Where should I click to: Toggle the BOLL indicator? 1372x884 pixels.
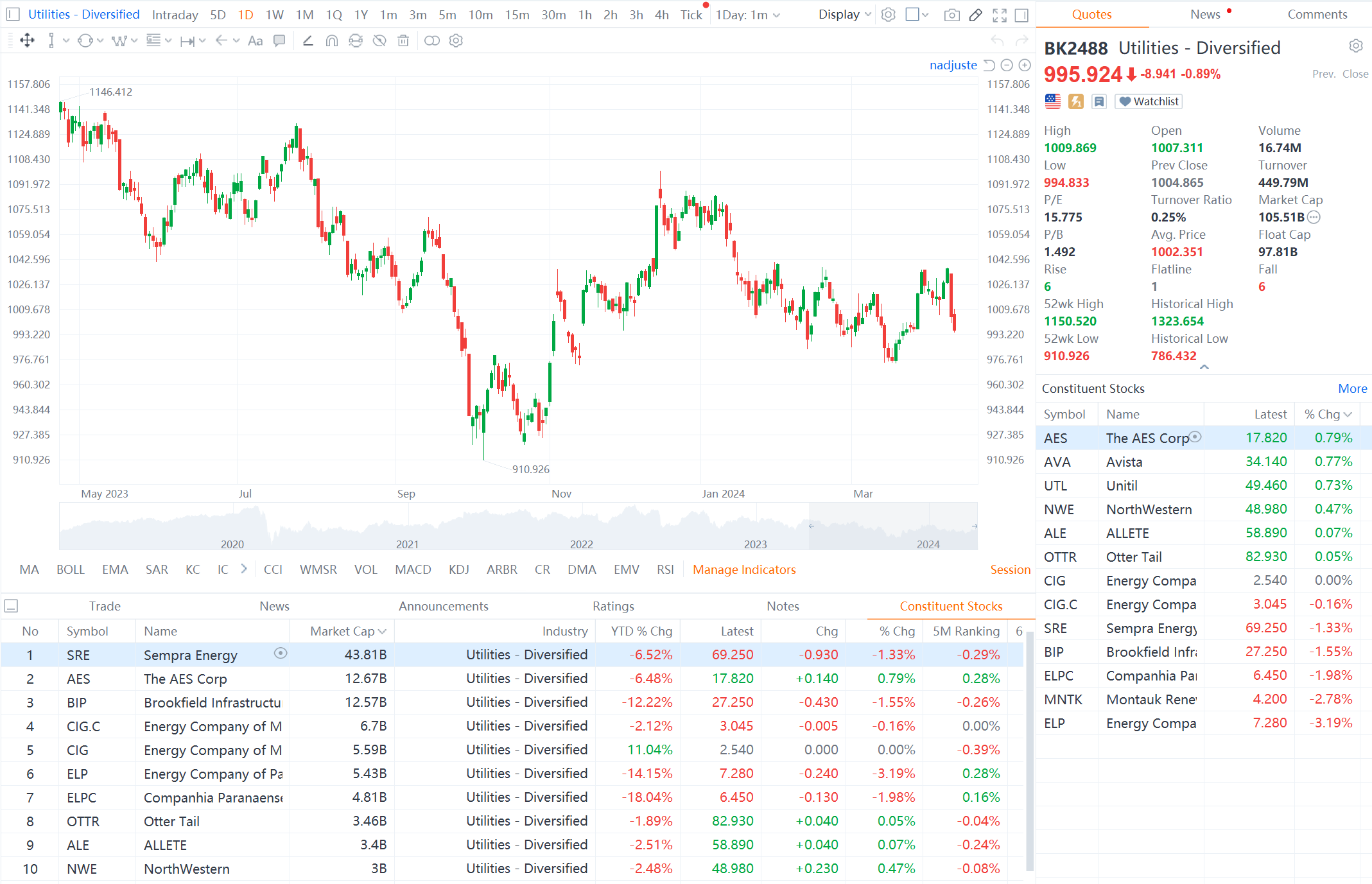click(71, 569)
